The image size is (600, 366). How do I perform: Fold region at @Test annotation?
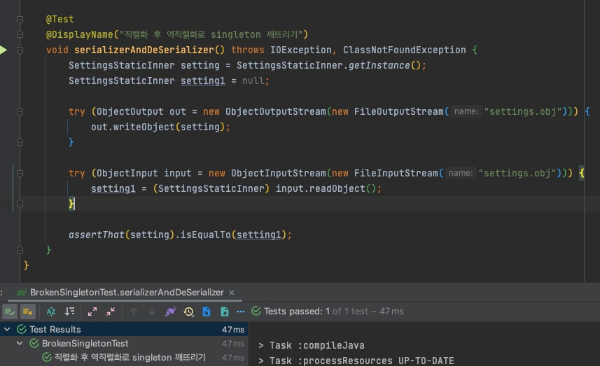[x=20, y=19]
